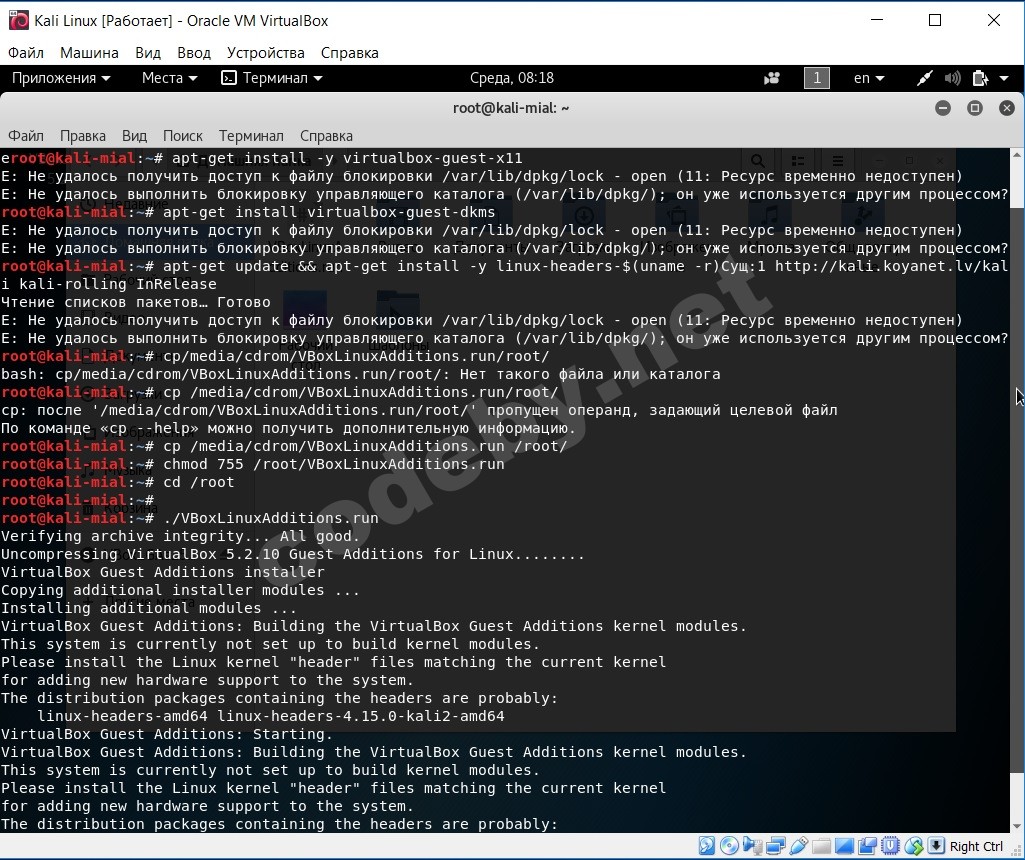Click the audio status icon in VirtualBox bar

coord(752,846)
